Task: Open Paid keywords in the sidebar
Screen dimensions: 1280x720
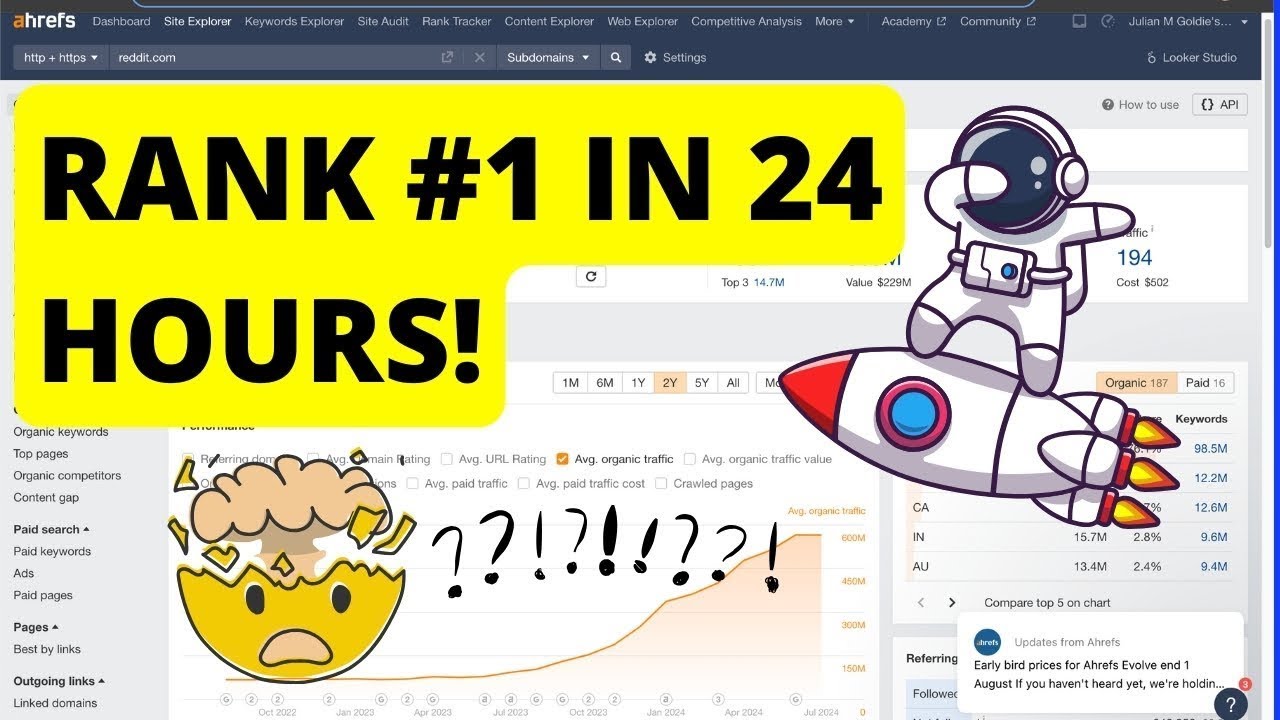Action: [52, 551]
